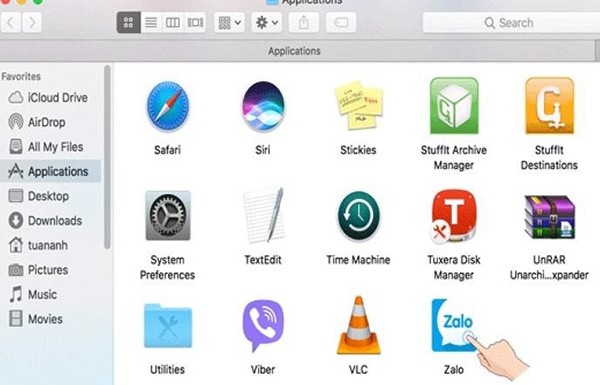Click the VLC name label
The width and height of the screenshot is (600, 385).
point(359,369)
